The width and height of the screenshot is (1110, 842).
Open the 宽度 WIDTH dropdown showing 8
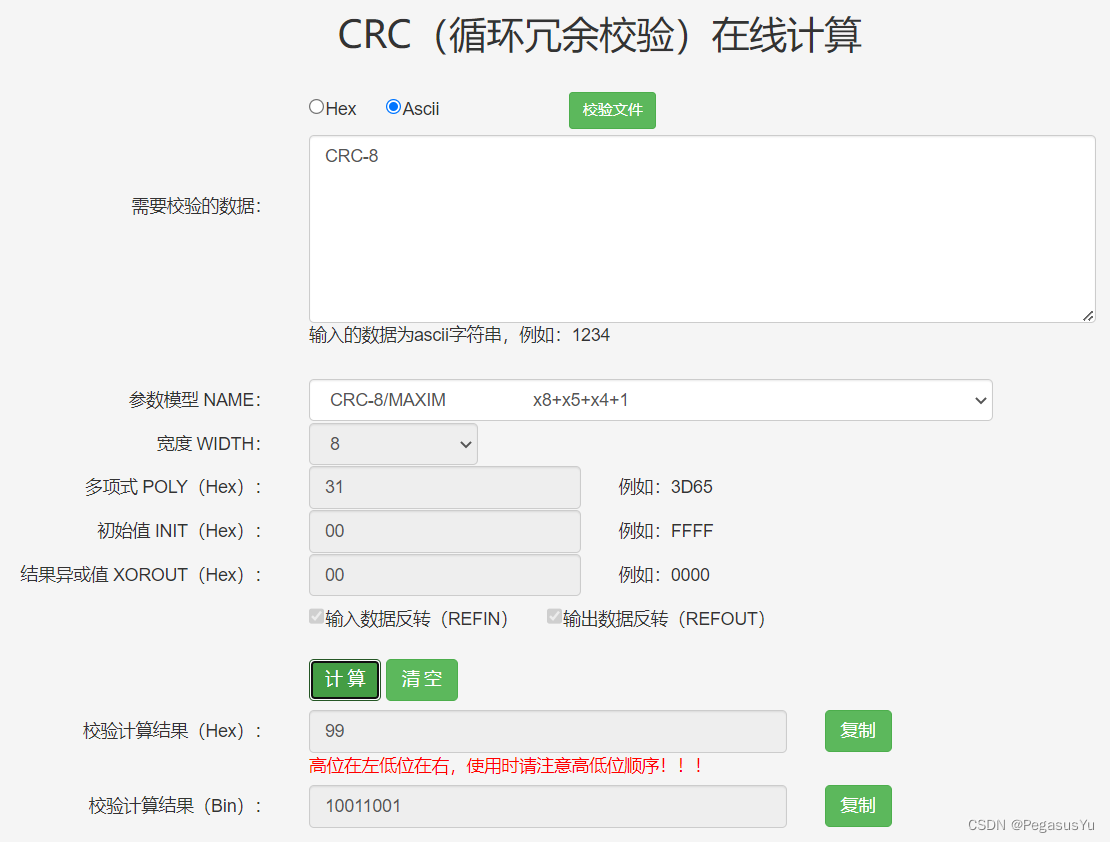click(x=392, y=444)
